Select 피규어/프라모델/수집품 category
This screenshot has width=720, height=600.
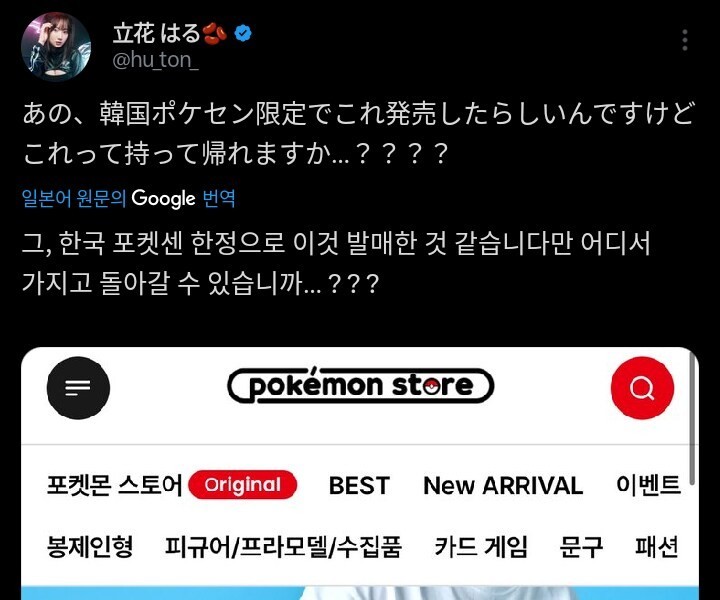(x=283, y=547)
